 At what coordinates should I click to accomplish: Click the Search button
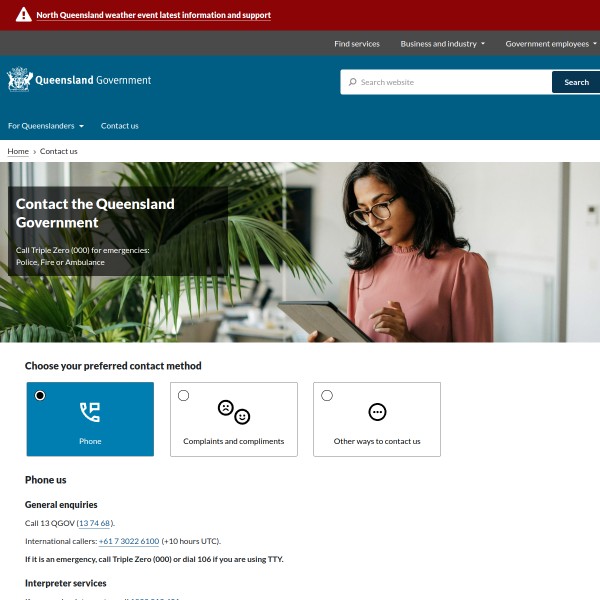coord(576,82)
